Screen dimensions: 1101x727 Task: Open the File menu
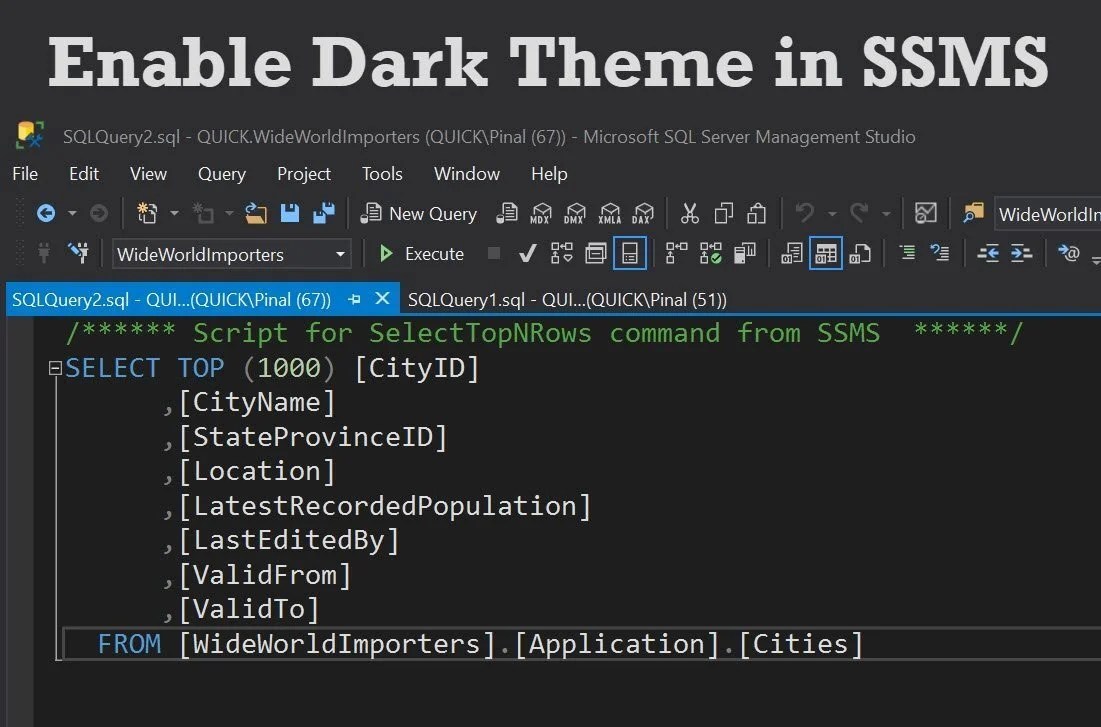25,173
